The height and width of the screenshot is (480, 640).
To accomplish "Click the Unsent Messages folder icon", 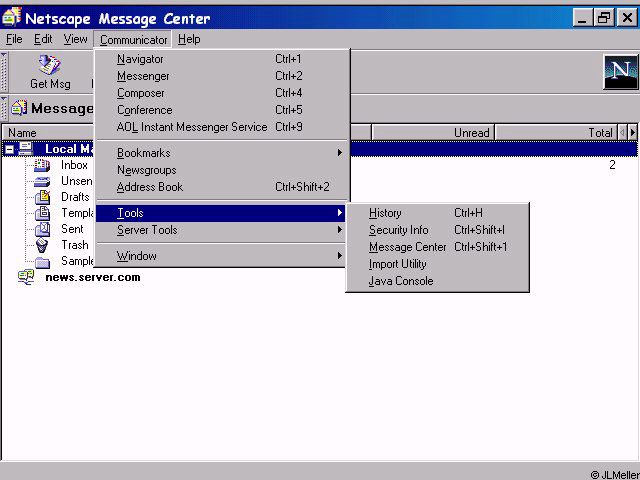I will 42,182.
